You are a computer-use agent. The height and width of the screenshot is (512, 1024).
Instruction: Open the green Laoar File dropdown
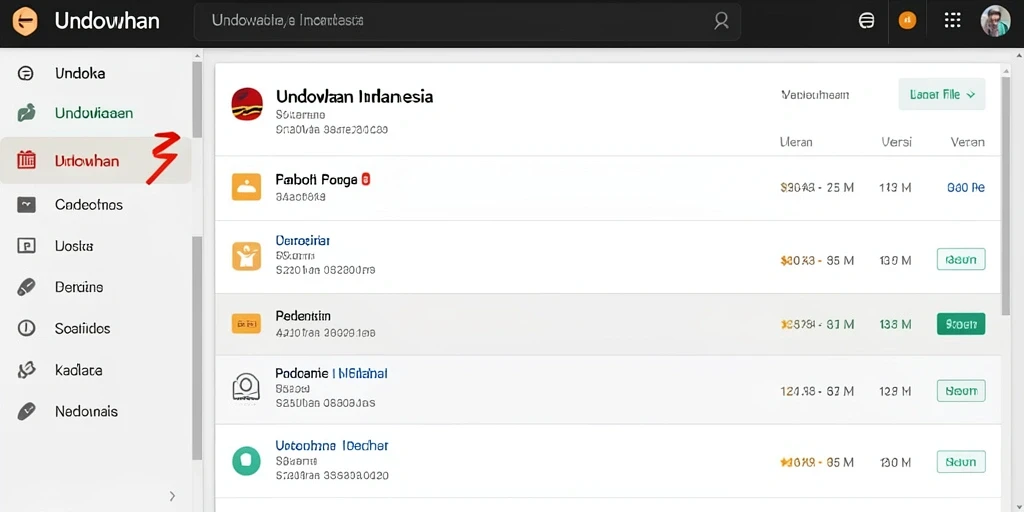[x=942, y=95]
